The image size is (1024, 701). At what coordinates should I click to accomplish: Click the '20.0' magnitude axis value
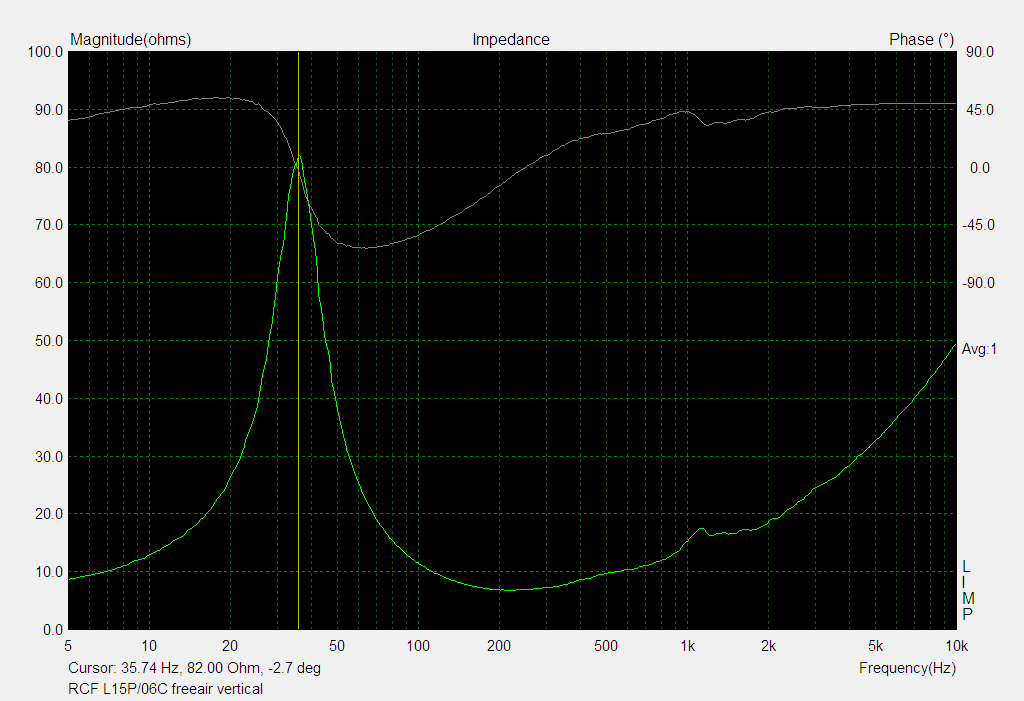pyautogui.click(x=49, y=514)
